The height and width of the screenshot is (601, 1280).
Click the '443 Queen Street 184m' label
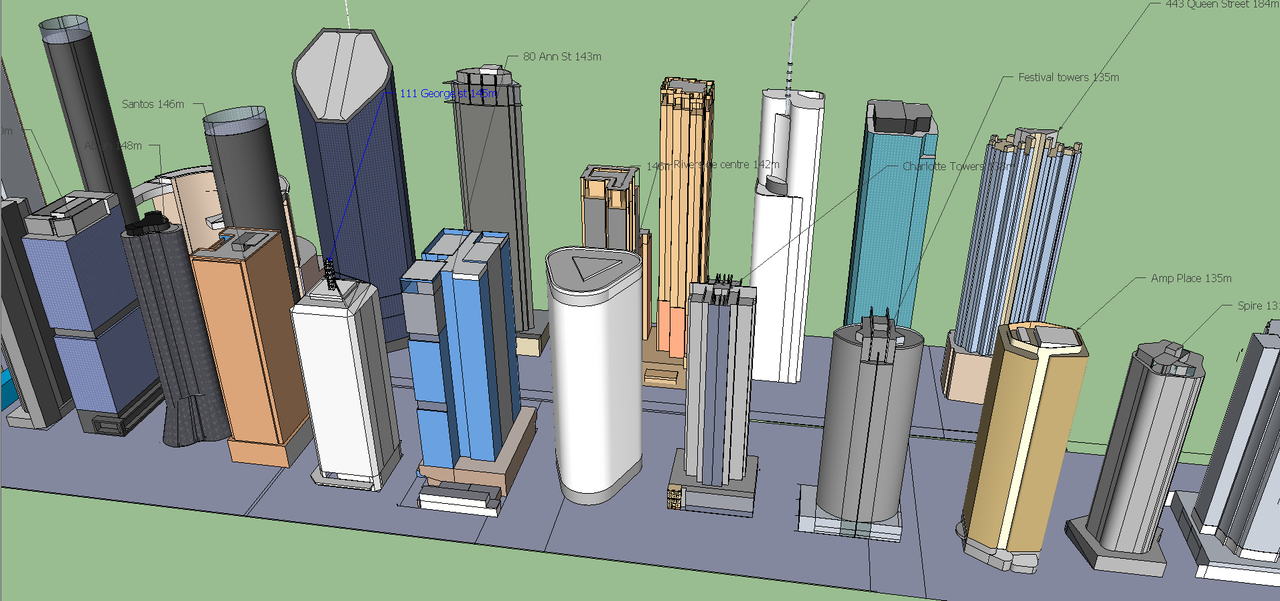coord(1222,5)
